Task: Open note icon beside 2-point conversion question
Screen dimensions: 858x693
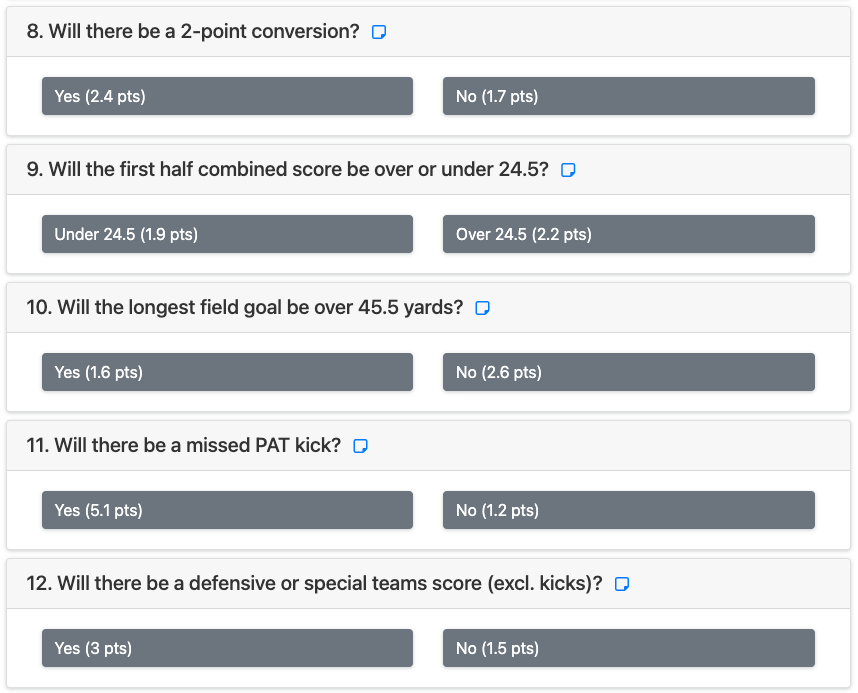Action: click(x=379, y=32)
